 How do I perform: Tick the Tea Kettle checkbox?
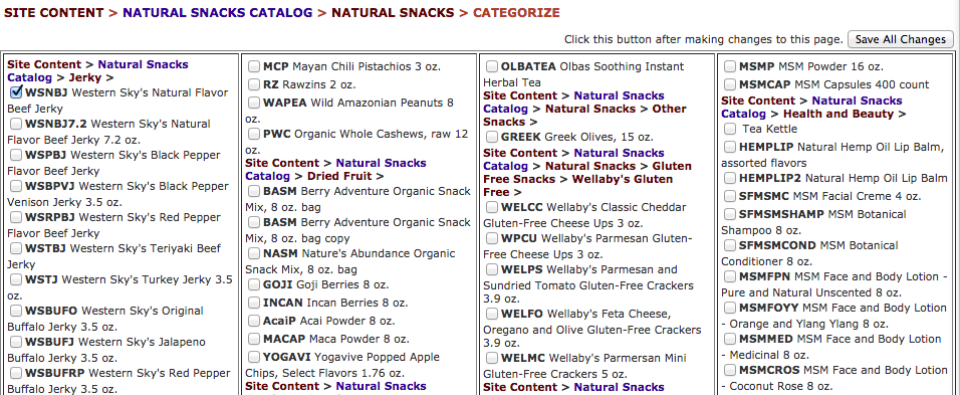pyautogui.click(x=730, y=129)
